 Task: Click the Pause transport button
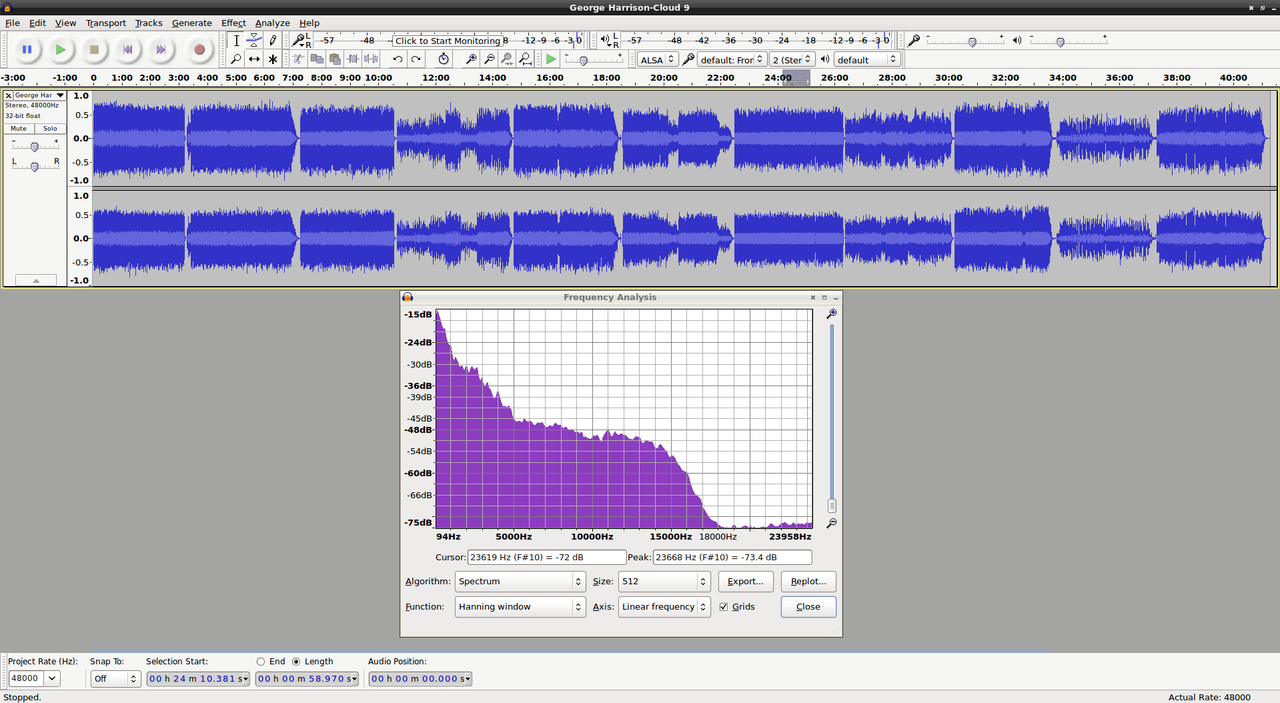pos(27,49)
